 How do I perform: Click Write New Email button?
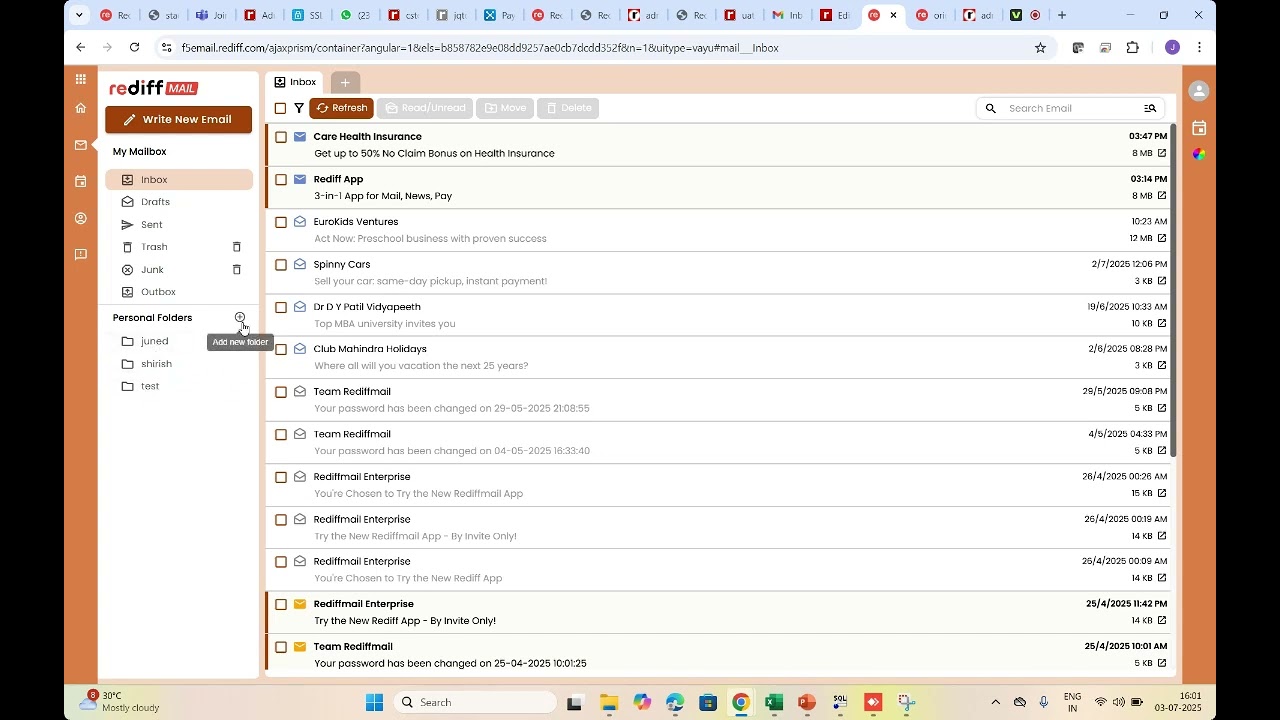pyautogui.click(x=179, y=119)
